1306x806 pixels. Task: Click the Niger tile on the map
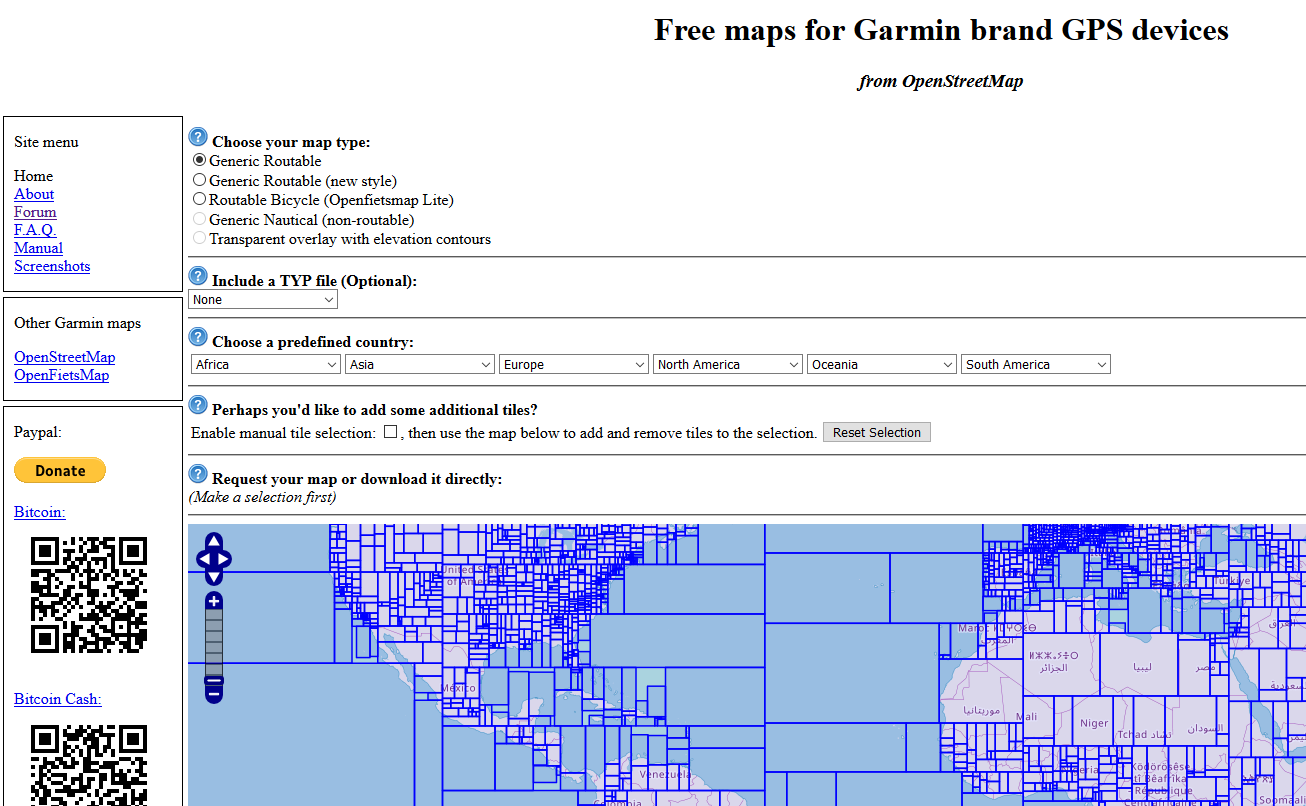tap(1095, 722)
